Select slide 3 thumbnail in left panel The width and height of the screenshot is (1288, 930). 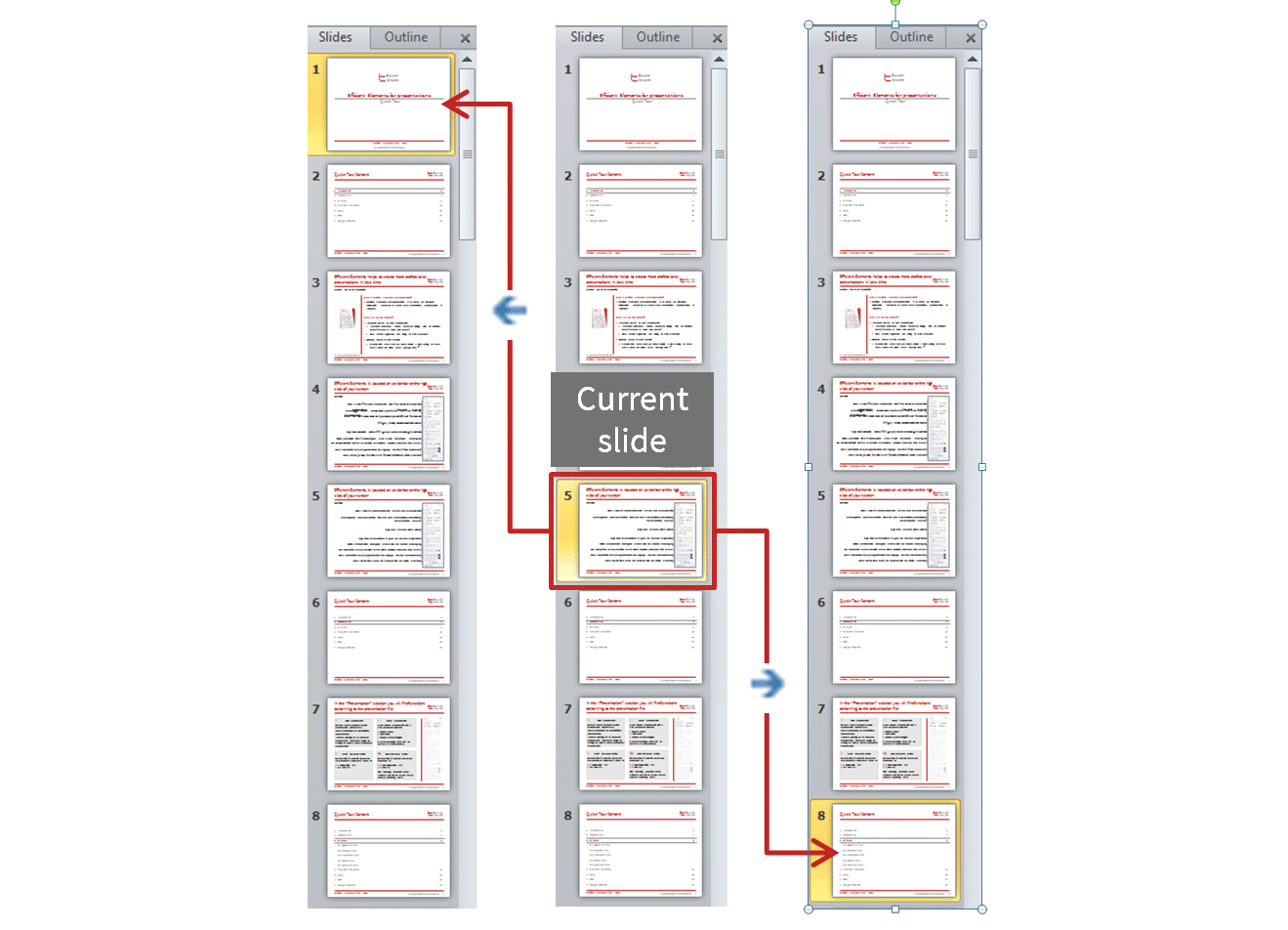[x=389, y=317]
